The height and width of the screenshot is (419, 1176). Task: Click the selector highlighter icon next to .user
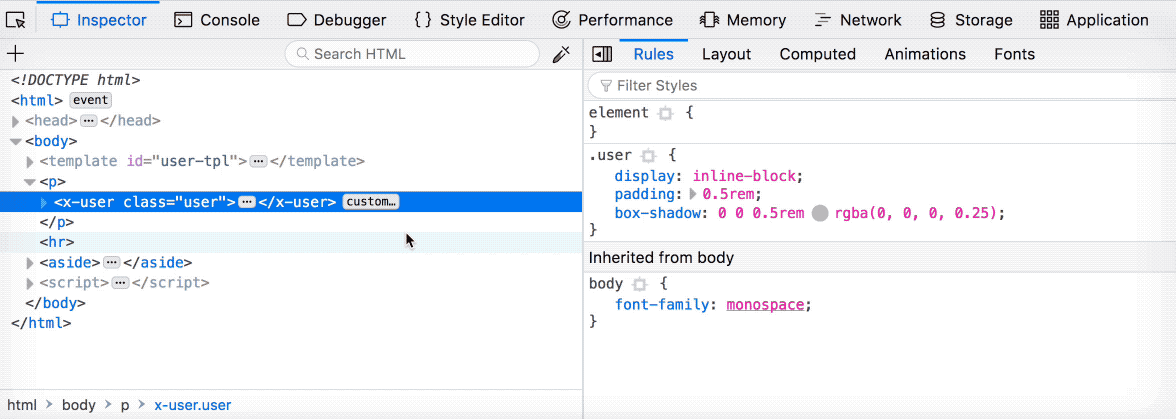pos(648,156)
